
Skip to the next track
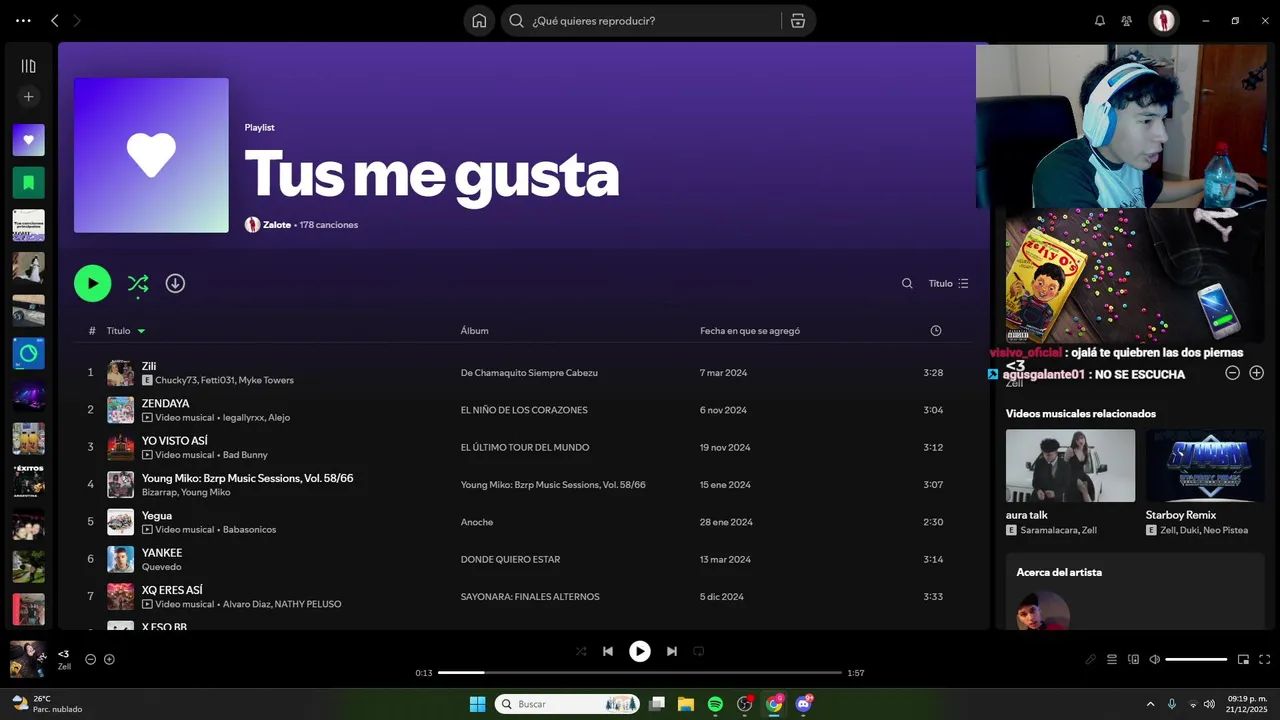click(672, 651)
